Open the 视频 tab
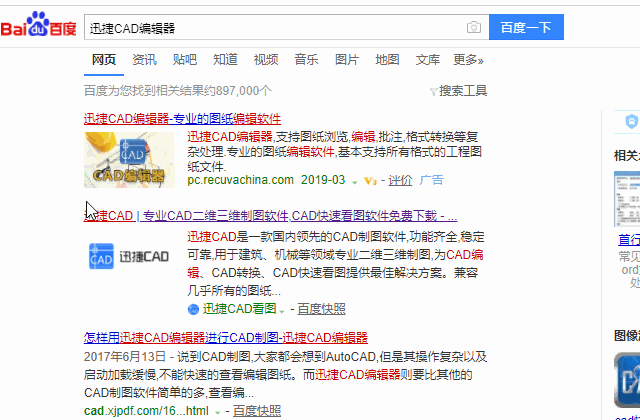The image size is (640, 420). tap(266, 60)
